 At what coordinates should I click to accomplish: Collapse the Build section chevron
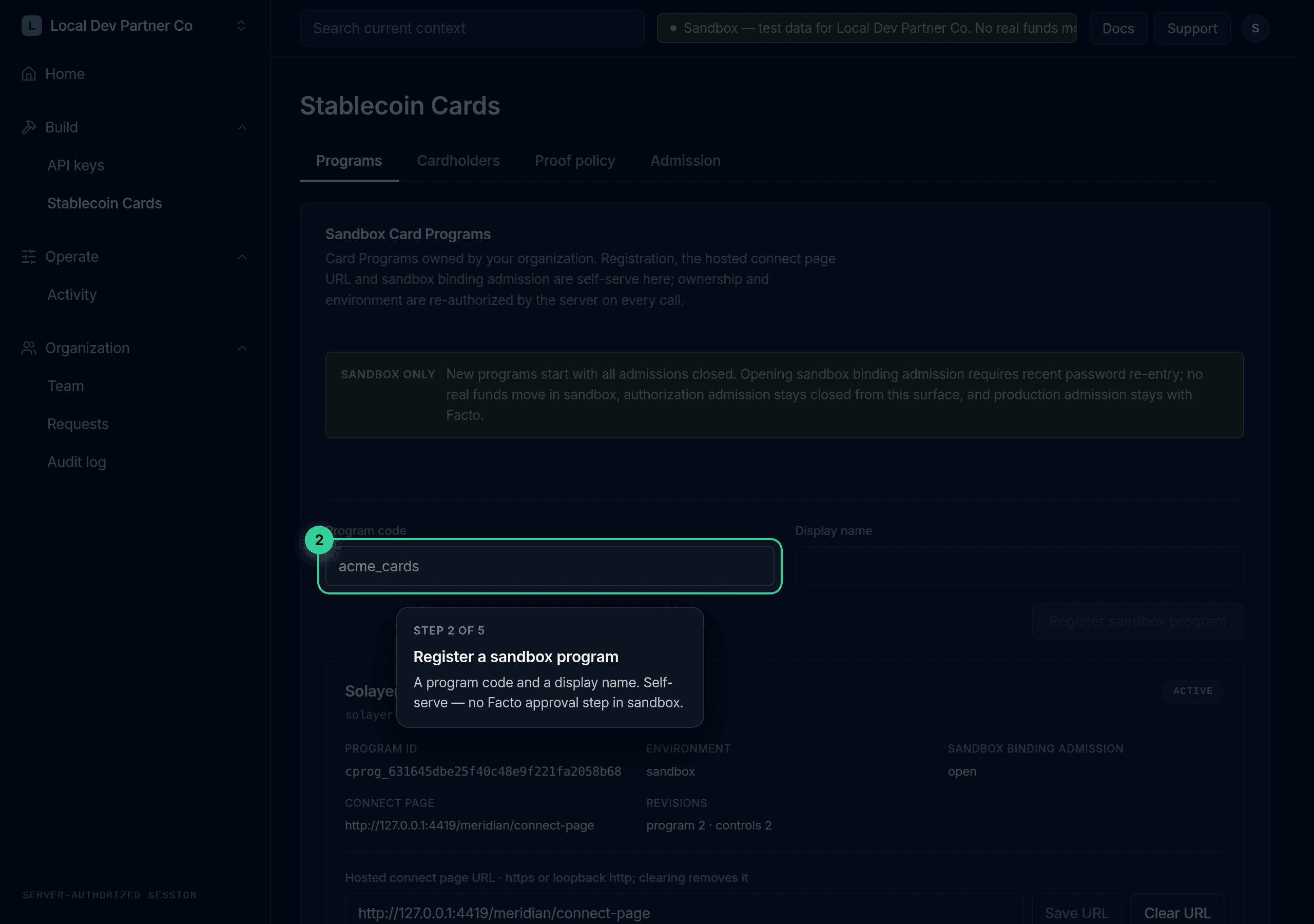(242, 127)
